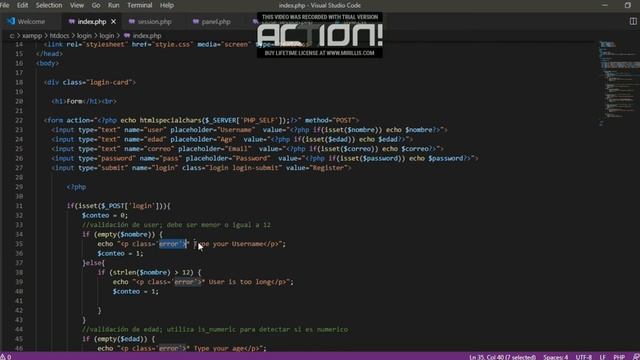Click the 'style.css' href on line 14
This screenshot has width=640, height=360.
[x=172, y=44]
